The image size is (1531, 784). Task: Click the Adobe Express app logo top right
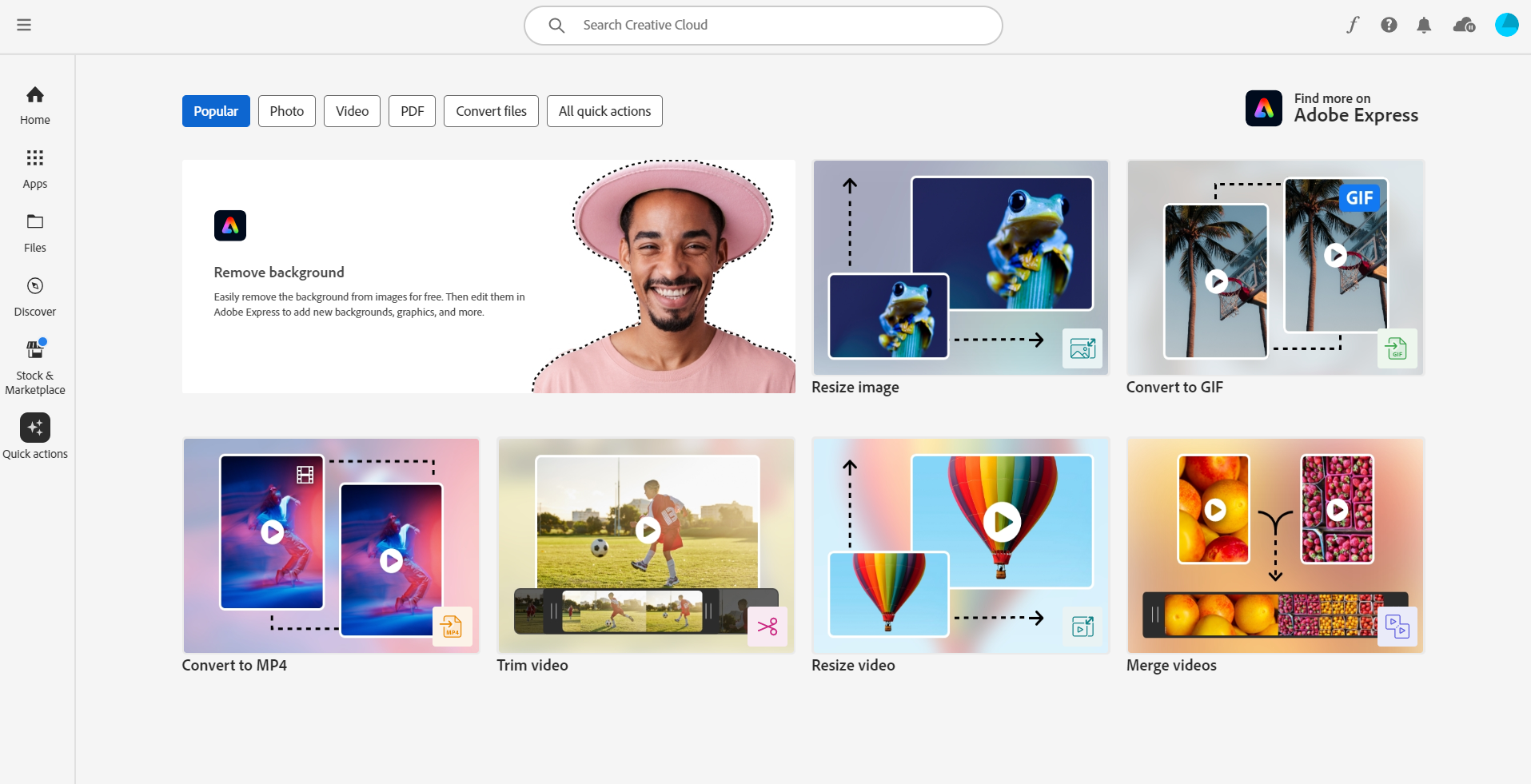[1264, 108]
